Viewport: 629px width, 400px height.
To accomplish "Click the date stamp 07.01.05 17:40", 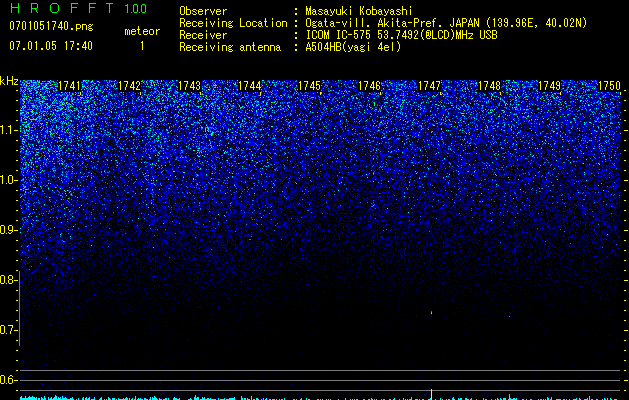I will 51,46.
